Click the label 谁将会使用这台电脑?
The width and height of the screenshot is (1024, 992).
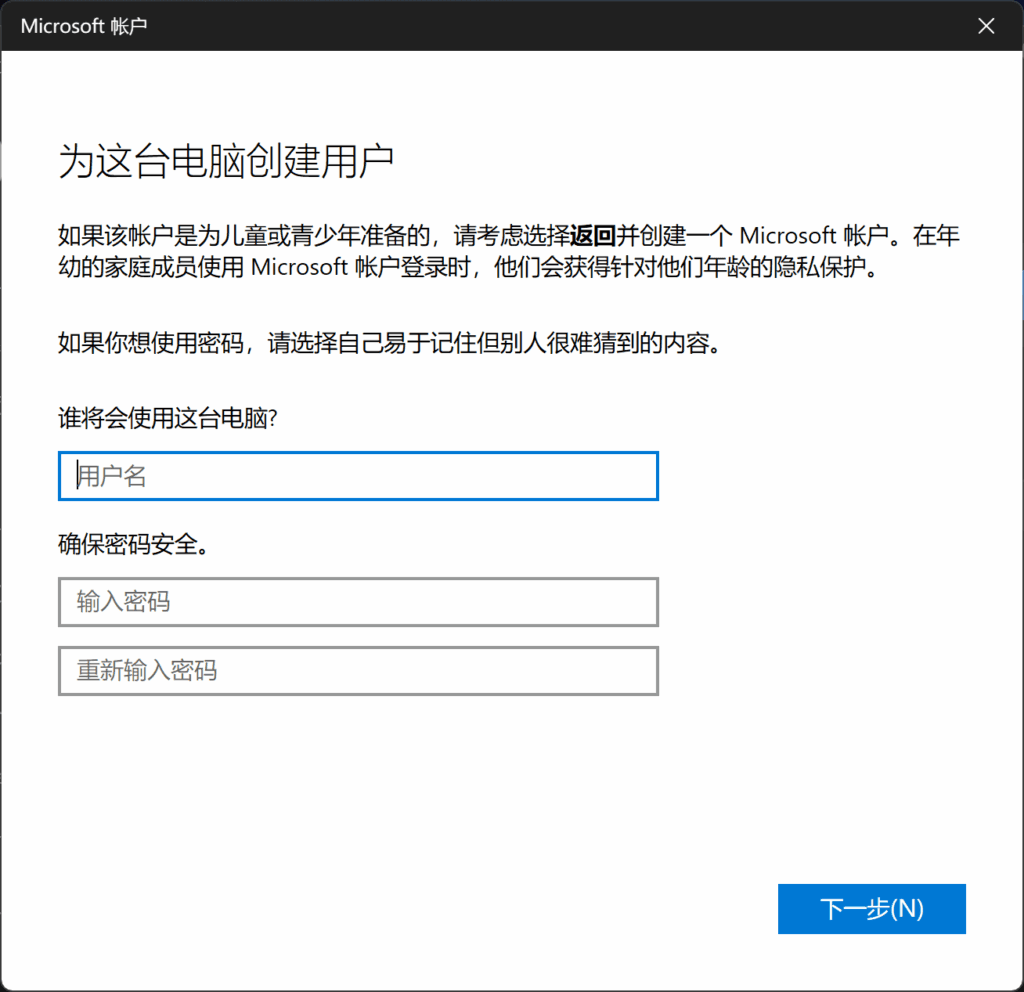pos(167,419)
